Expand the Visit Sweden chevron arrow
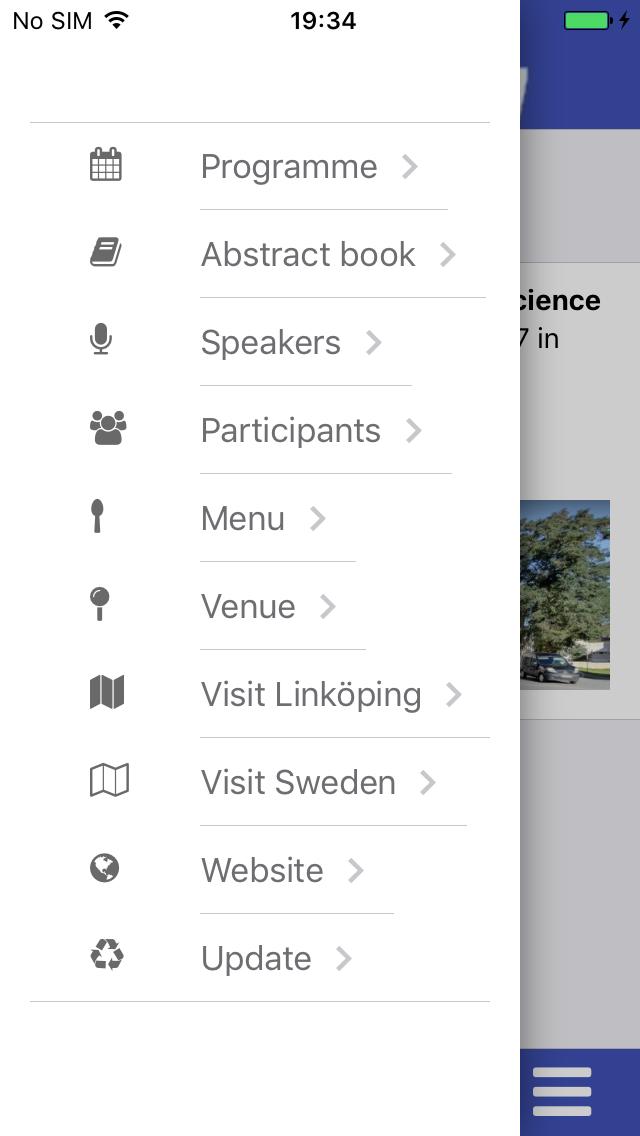Image resolution: width=640 pixels, height=1136 pixels. click(428, 783)
